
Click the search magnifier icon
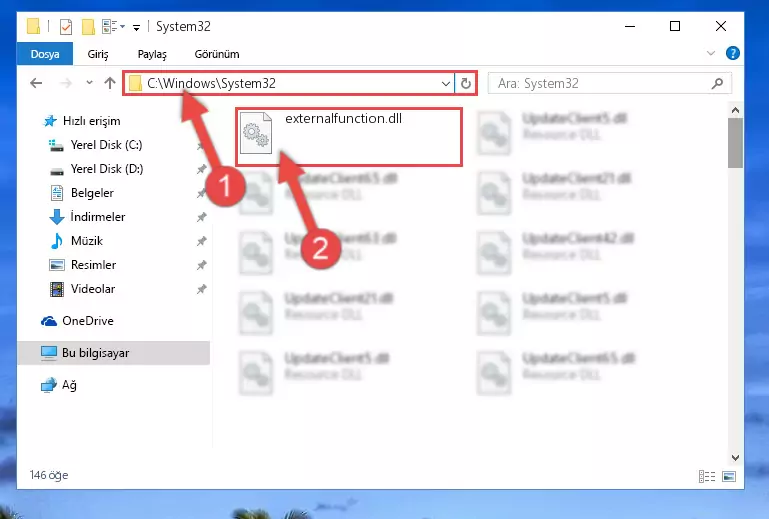tap(718, 83)
